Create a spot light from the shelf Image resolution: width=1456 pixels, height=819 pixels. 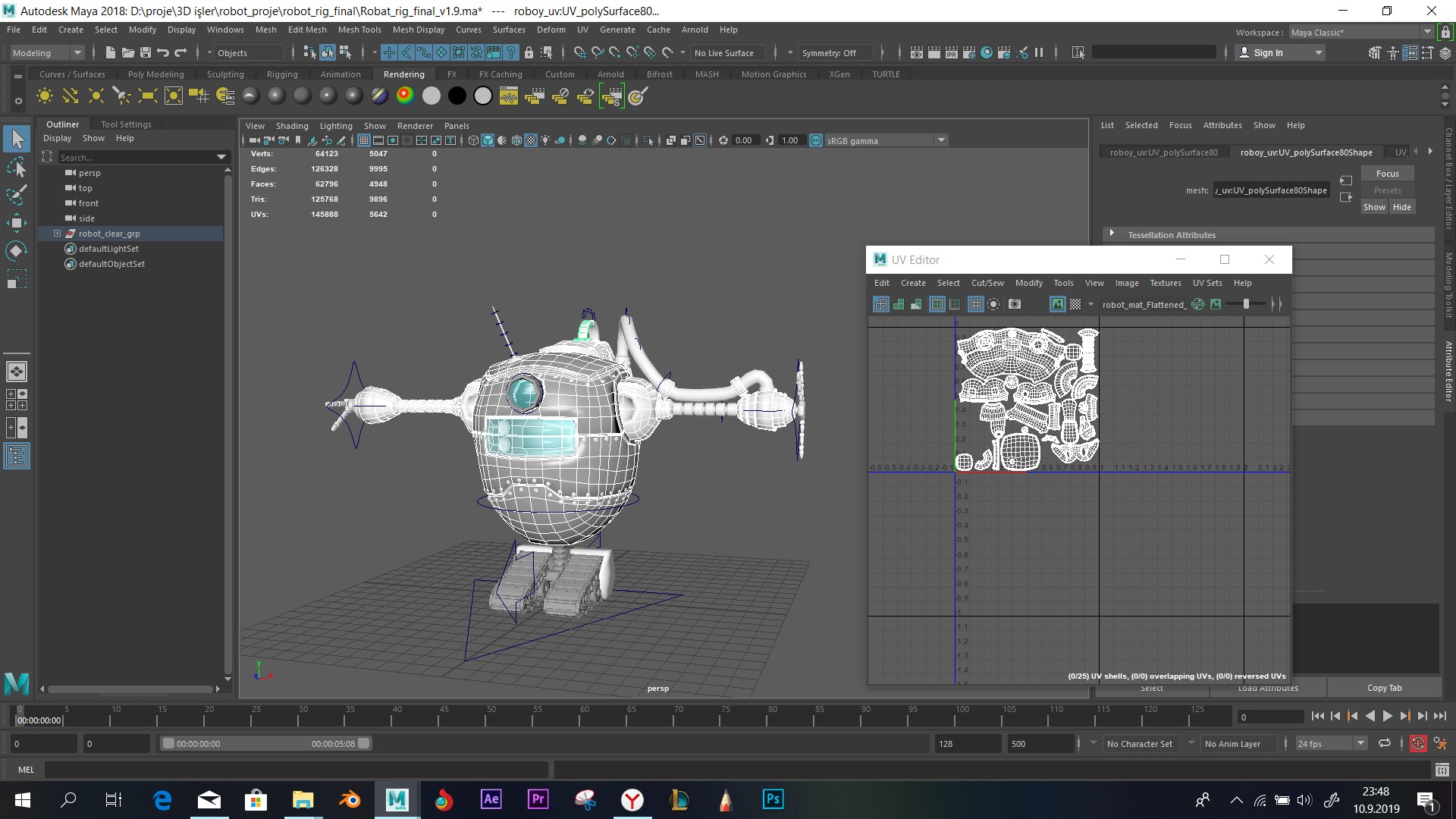click(x=121, y=96)
